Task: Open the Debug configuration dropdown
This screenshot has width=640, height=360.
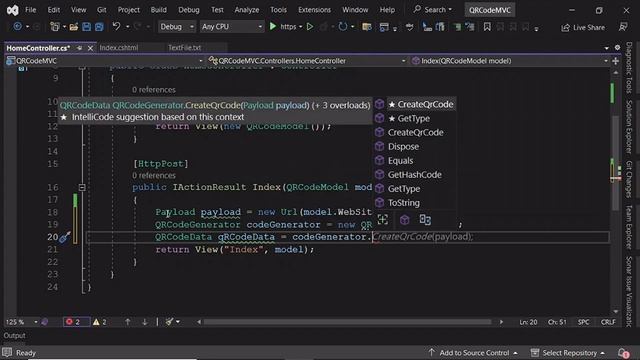Action: coord(176,27)
